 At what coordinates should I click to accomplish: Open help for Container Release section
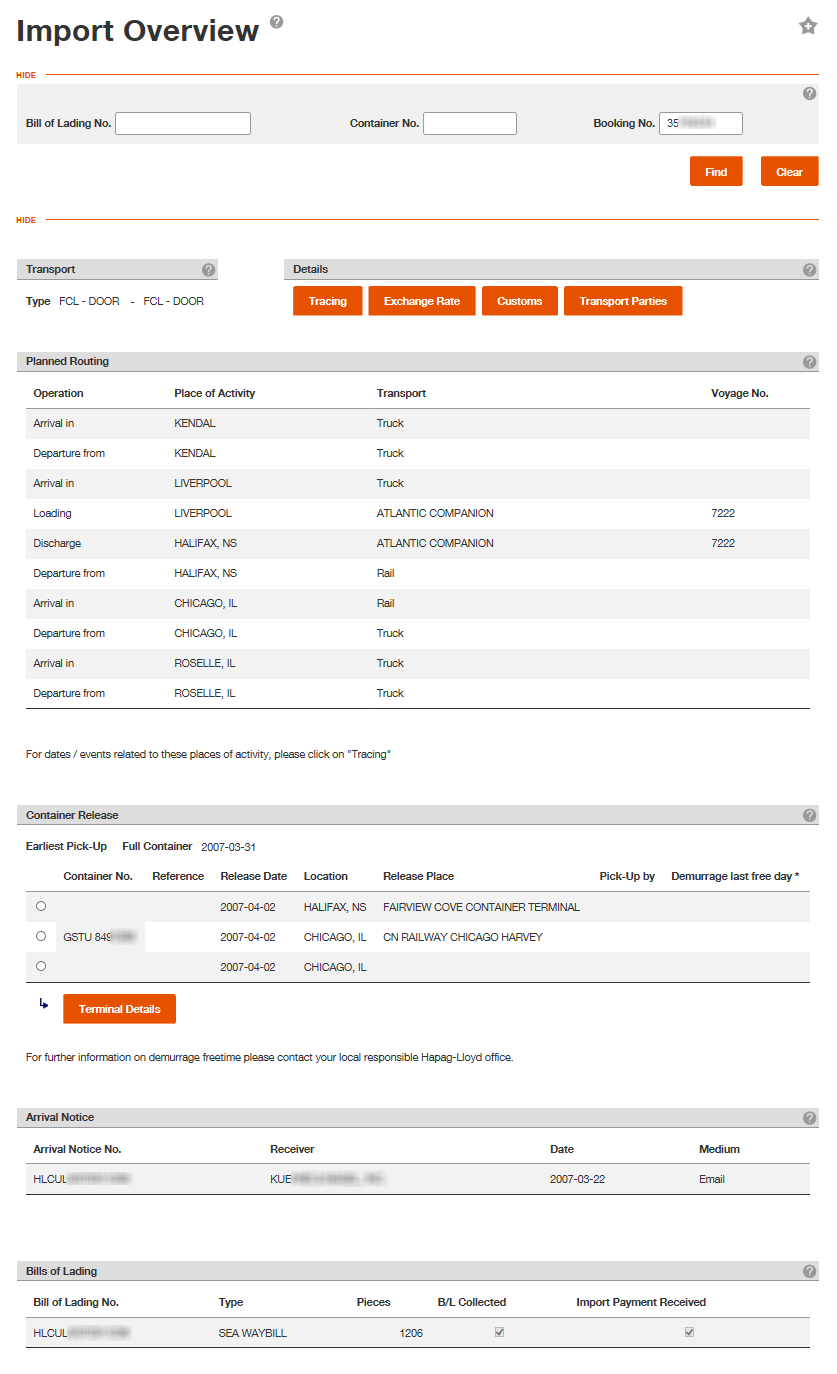[x=810, y=816]
